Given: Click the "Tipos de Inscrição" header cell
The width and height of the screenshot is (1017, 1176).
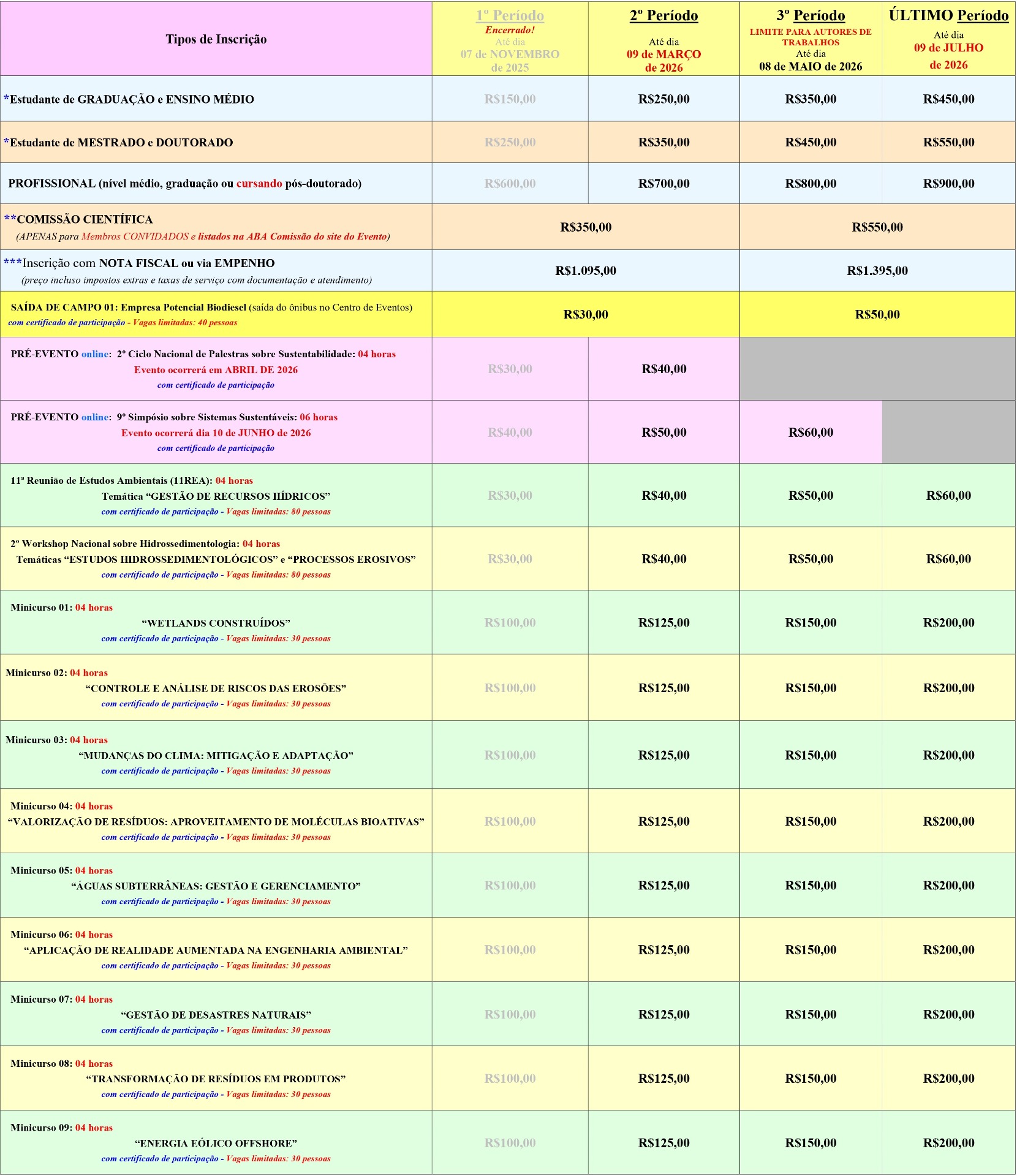Looking at the screenshot, I should pos(216,39).
